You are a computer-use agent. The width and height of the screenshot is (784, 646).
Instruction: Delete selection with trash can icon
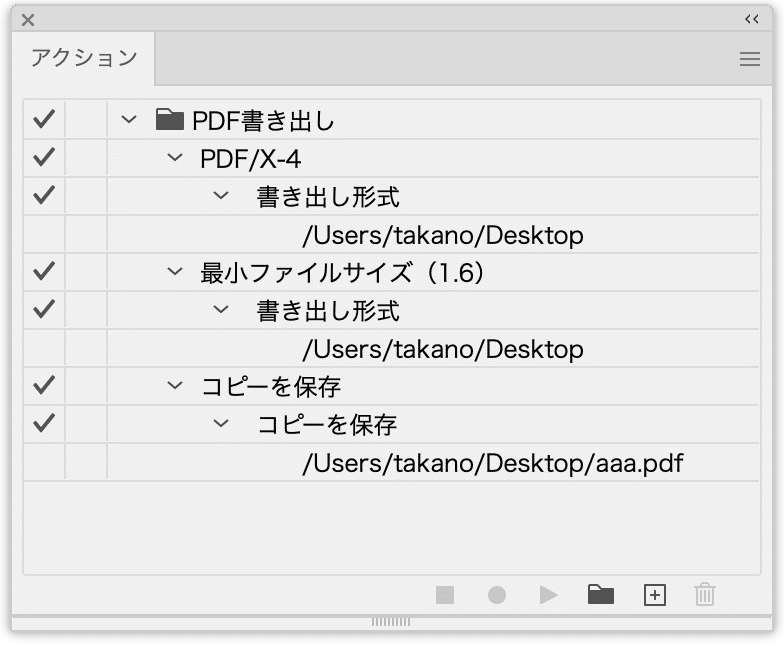click(x=705, y=594)
